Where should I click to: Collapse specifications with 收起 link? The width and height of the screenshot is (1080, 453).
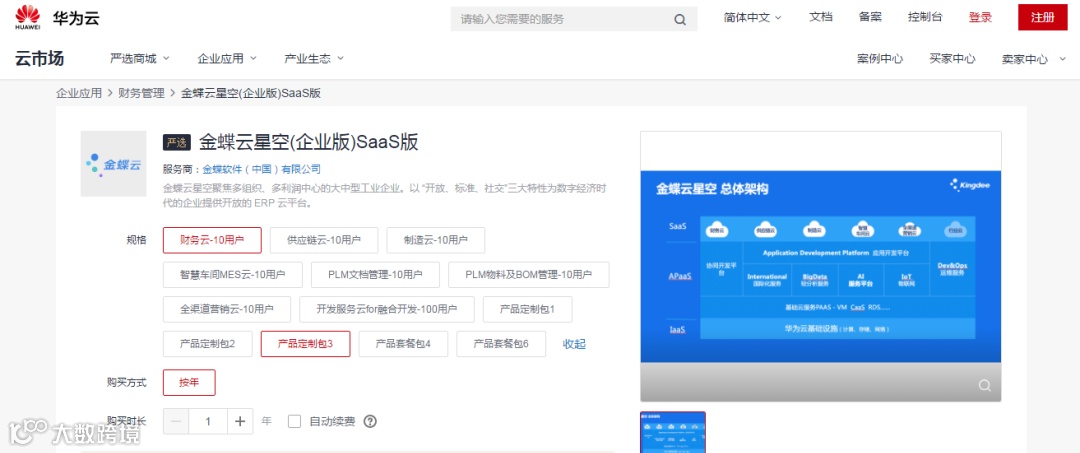574,344
